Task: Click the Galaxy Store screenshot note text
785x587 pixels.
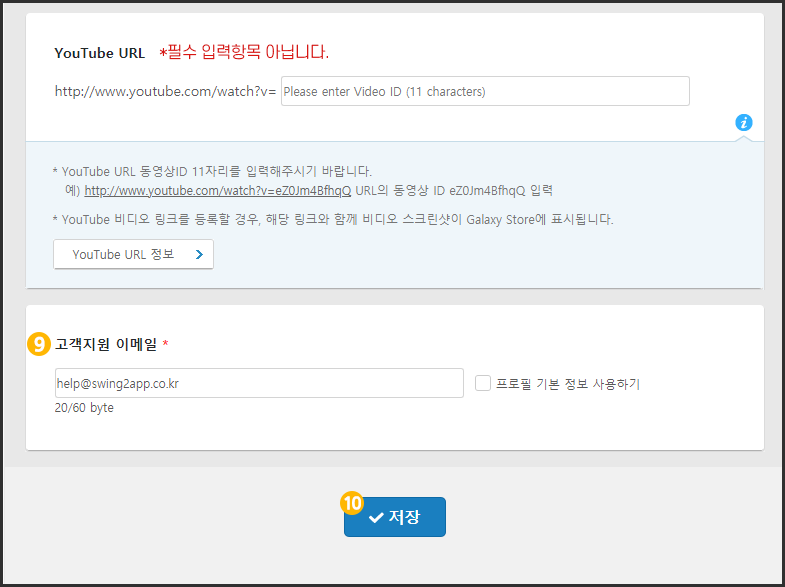Action: 333,219
